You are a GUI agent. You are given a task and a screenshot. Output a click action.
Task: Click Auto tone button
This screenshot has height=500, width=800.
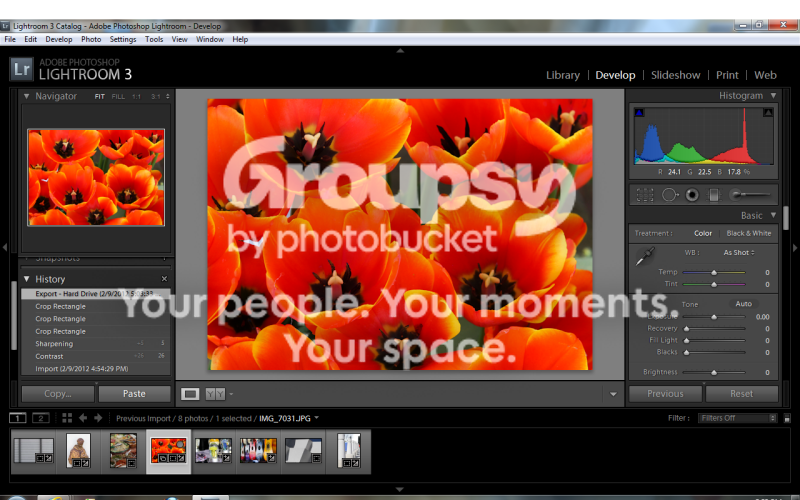click(743, 304)
